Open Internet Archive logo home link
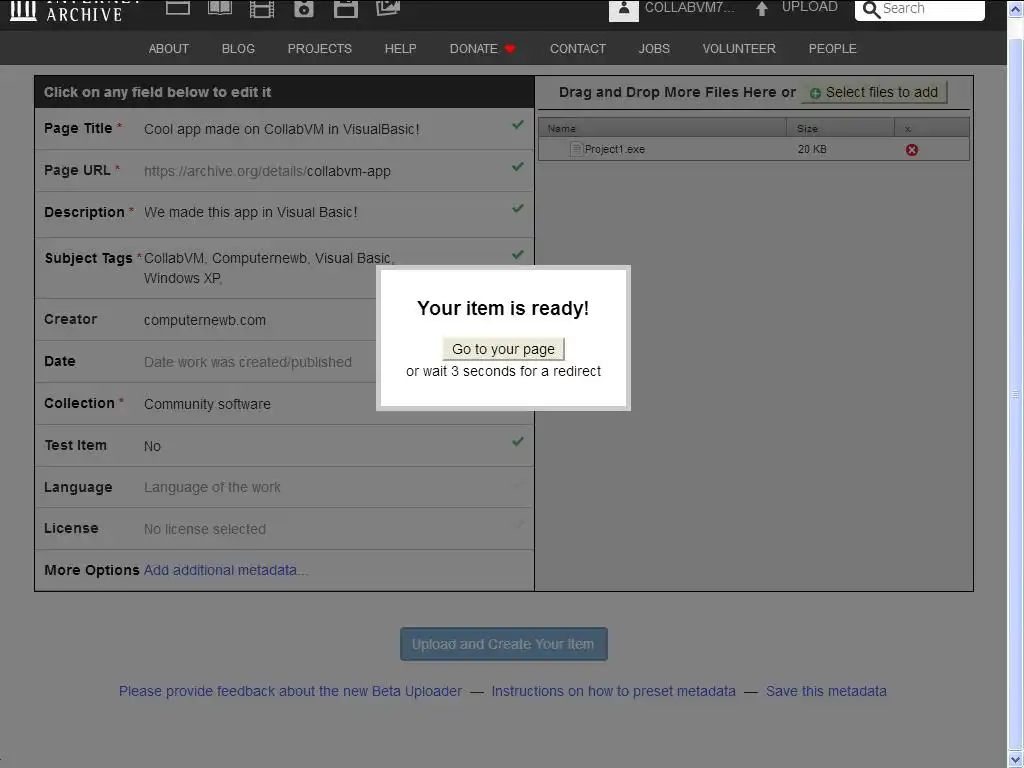Image resolution: width=1024 pixels, height=768 pixels. (x=75, y=10)
